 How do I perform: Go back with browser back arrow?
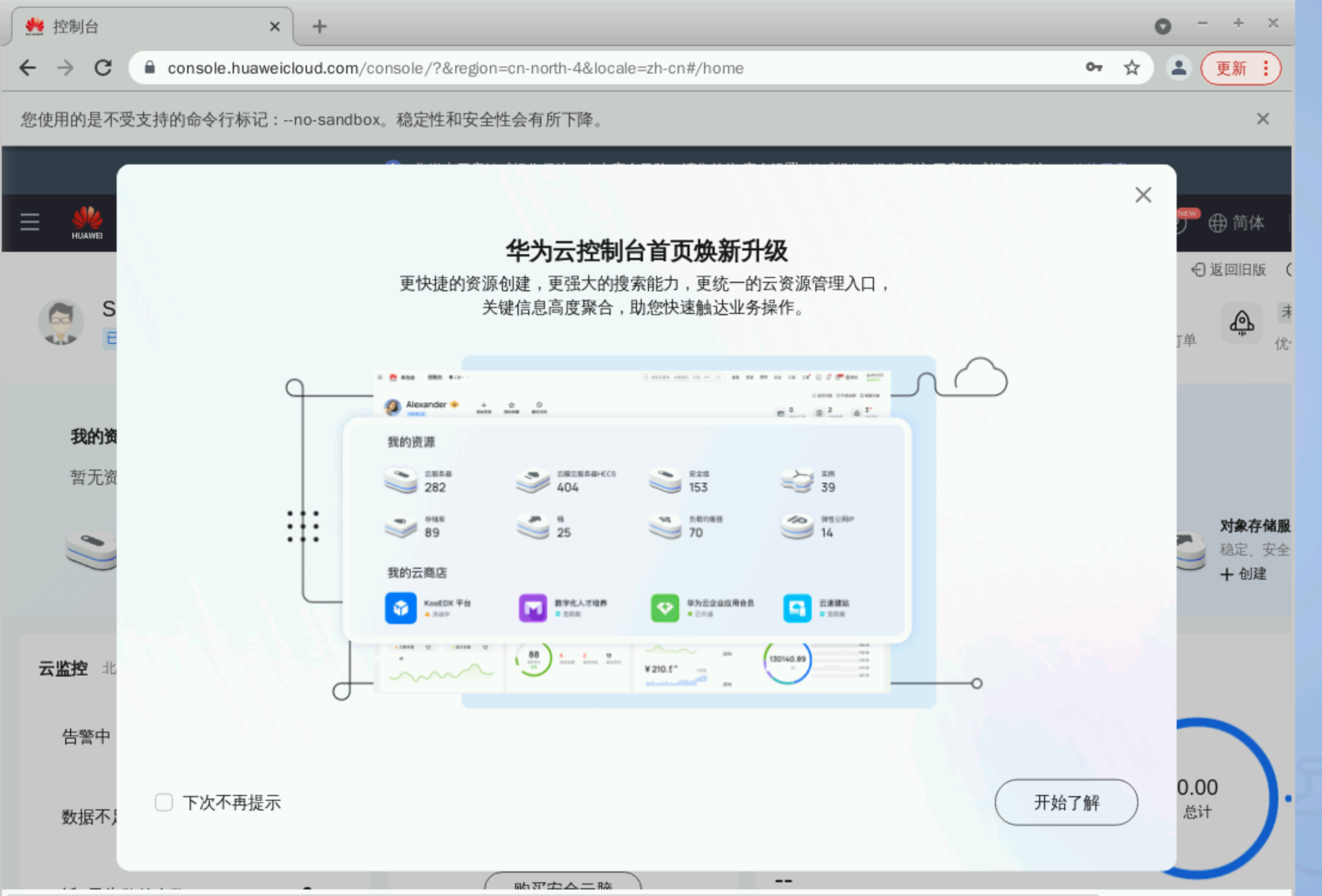28,68
